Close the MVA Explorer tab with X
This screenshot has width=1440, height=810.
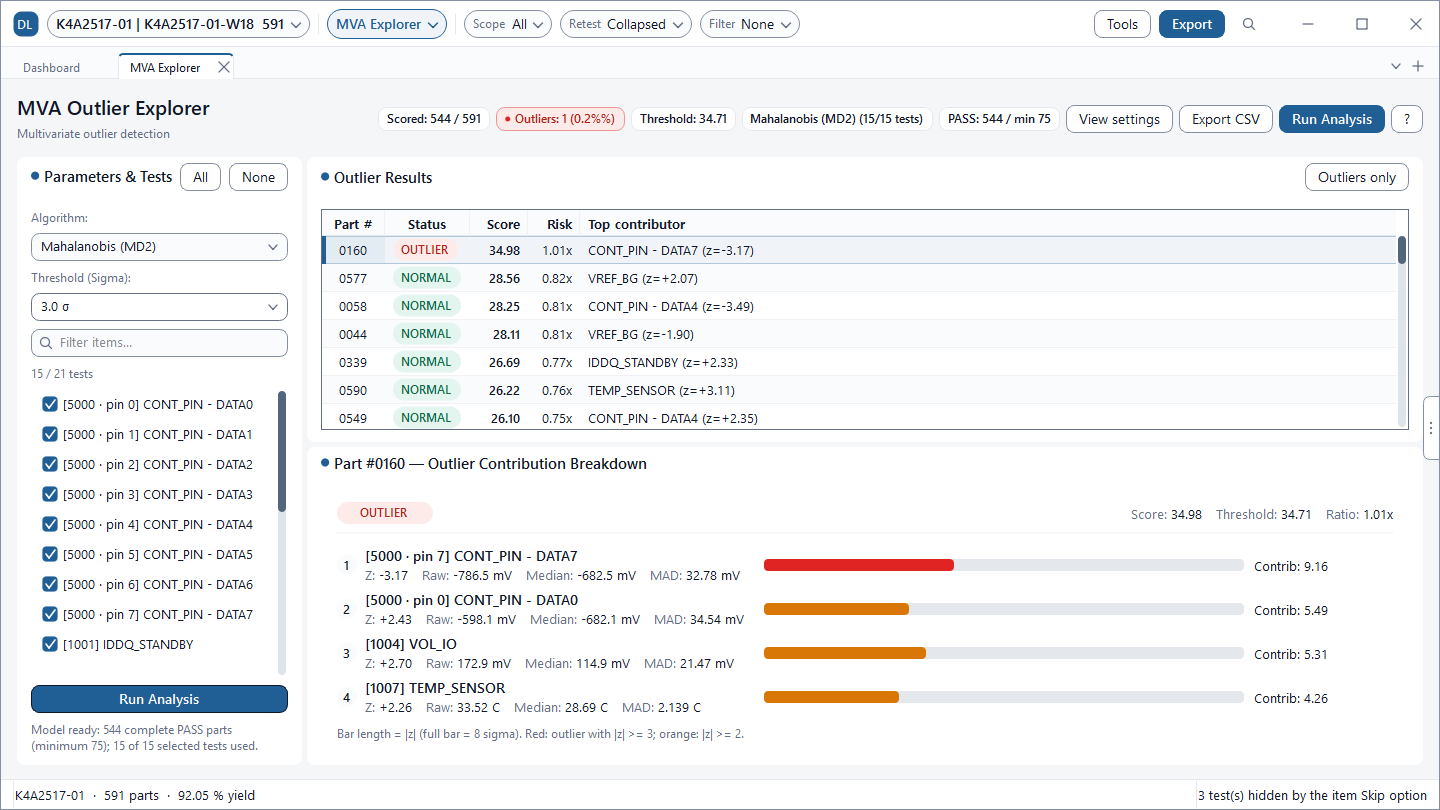pyautogui.click(x=224, y=67)
